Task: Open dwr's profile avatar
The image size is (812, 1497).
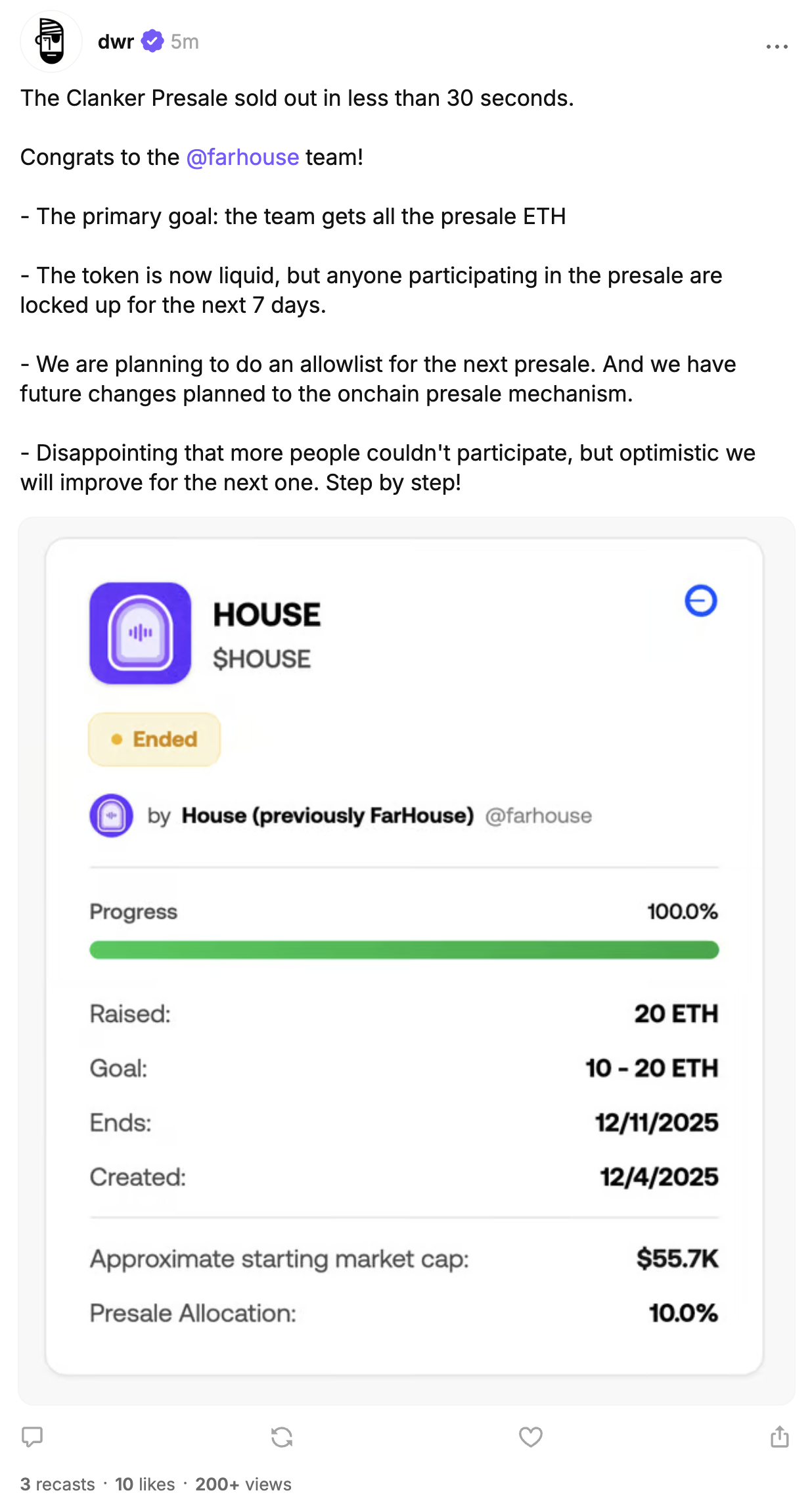Action: [x=51, y=41]
